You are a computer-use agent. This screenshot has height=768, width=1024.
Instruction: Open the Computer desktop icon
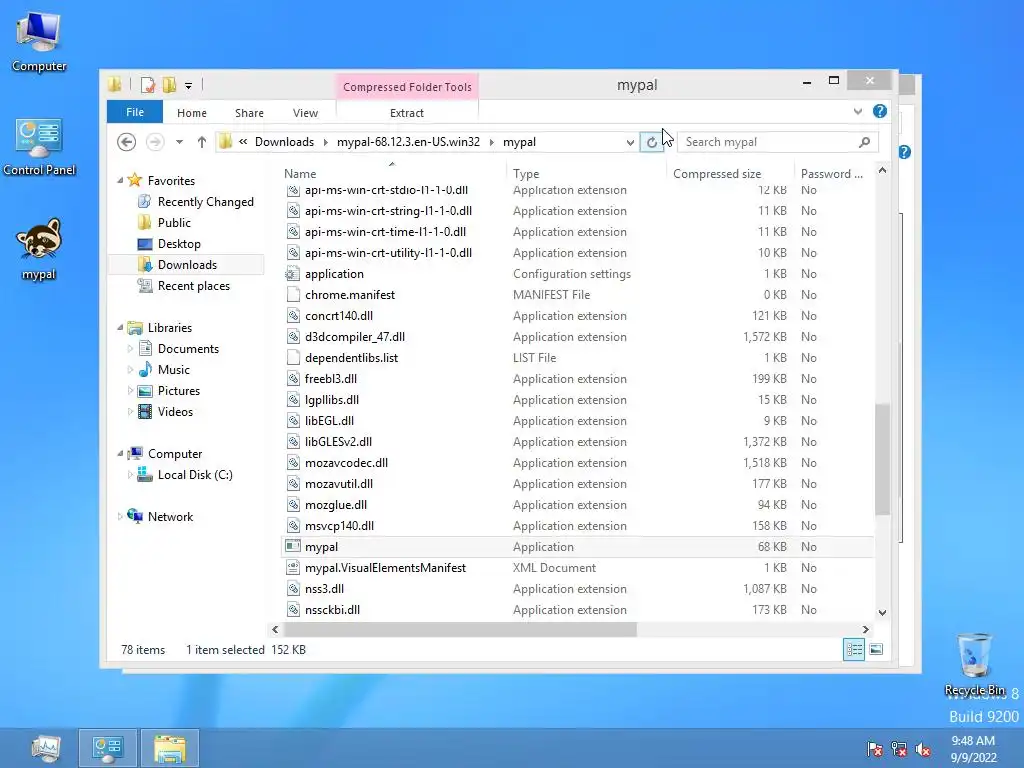point(39,41)
